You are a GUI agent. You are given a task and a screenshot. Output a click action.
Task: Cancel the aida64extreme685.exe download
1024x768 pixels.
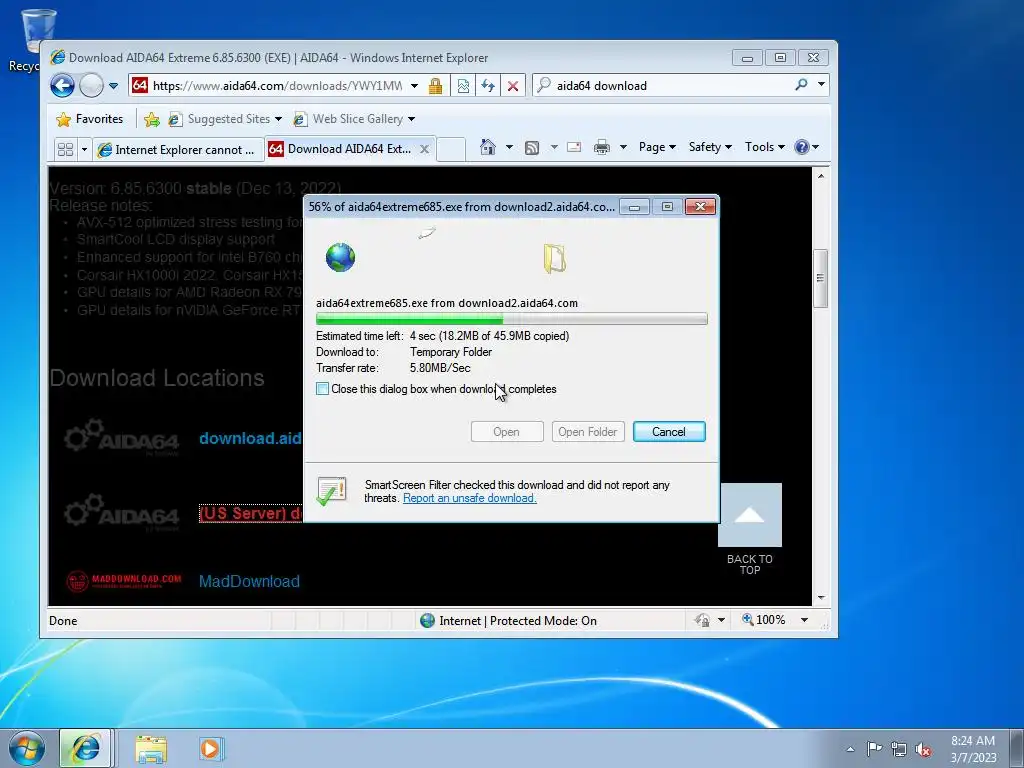click(669, 432)
